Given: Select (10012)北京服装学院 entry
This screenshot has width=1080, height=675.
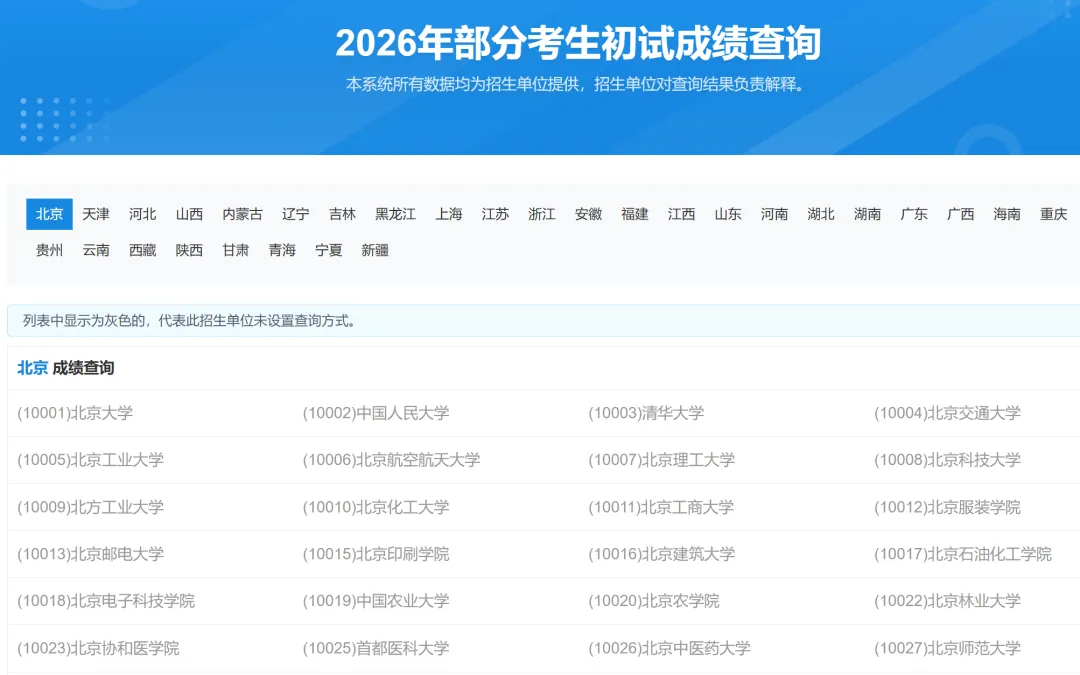Looking at the screenshot, I should coord(947,508).
